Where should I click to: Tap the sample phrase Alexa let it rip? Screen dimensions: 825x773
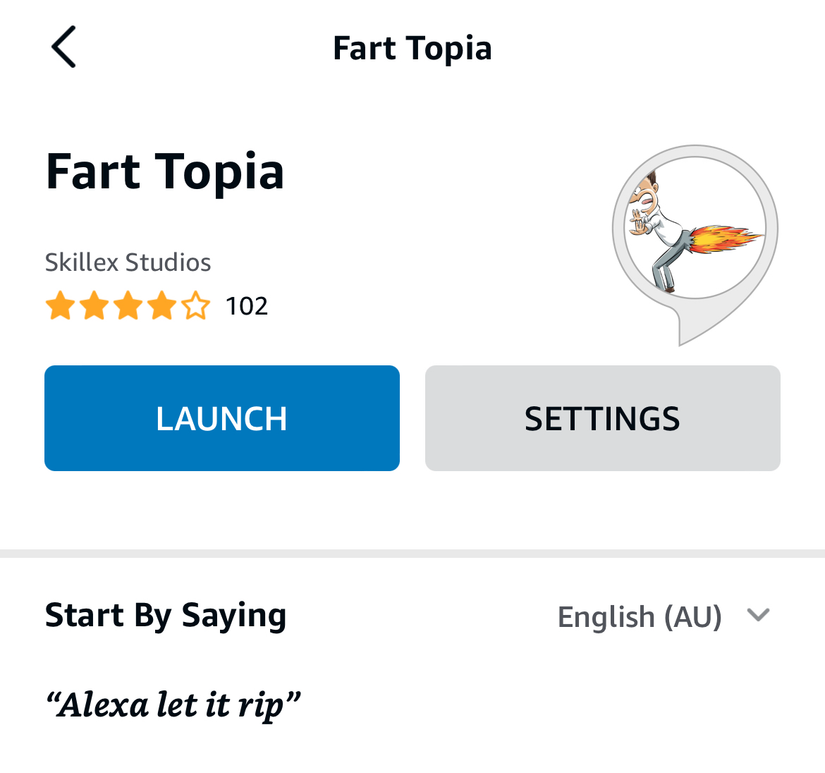(x=171, y=704)
